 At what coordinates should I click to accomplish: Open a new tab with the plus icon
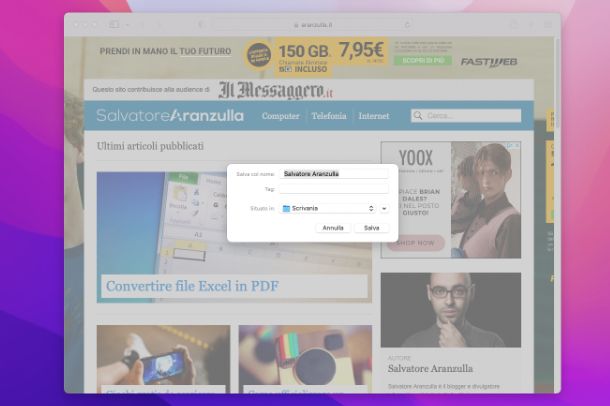(531, 25)
